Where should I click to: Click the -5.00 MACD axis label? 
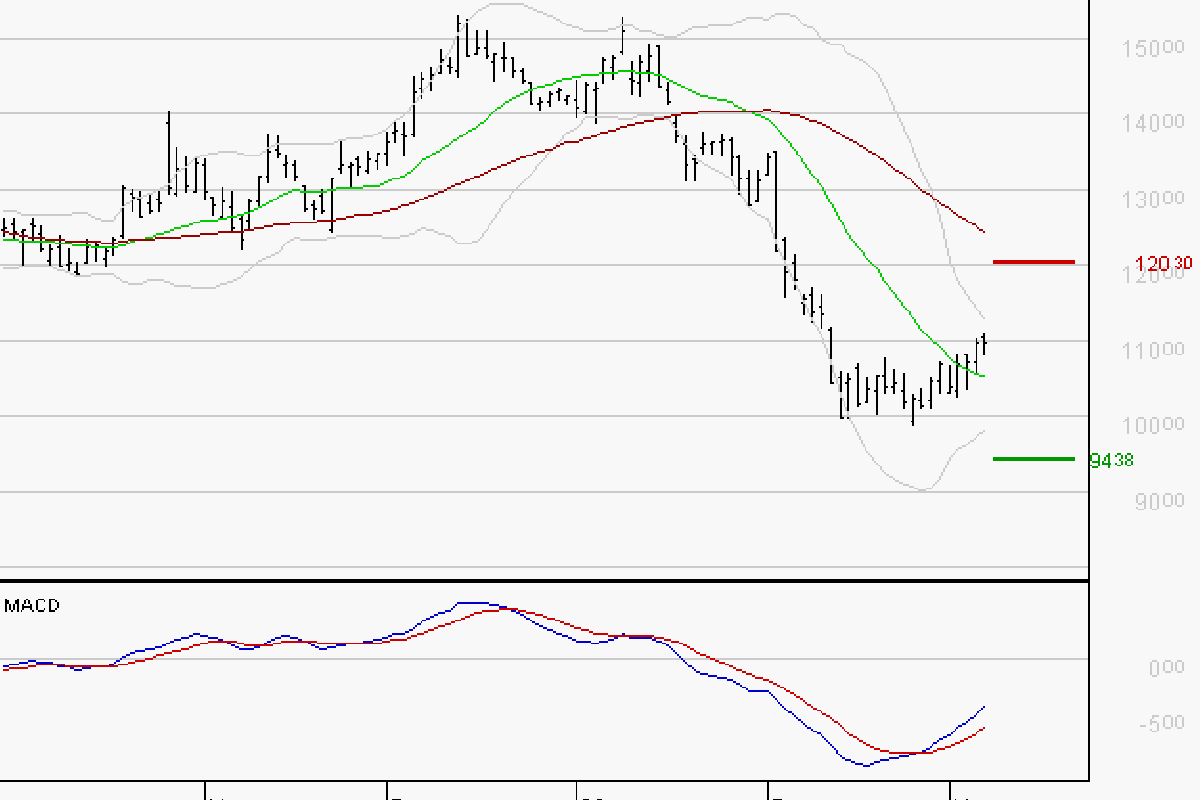tap(1163, 723)
